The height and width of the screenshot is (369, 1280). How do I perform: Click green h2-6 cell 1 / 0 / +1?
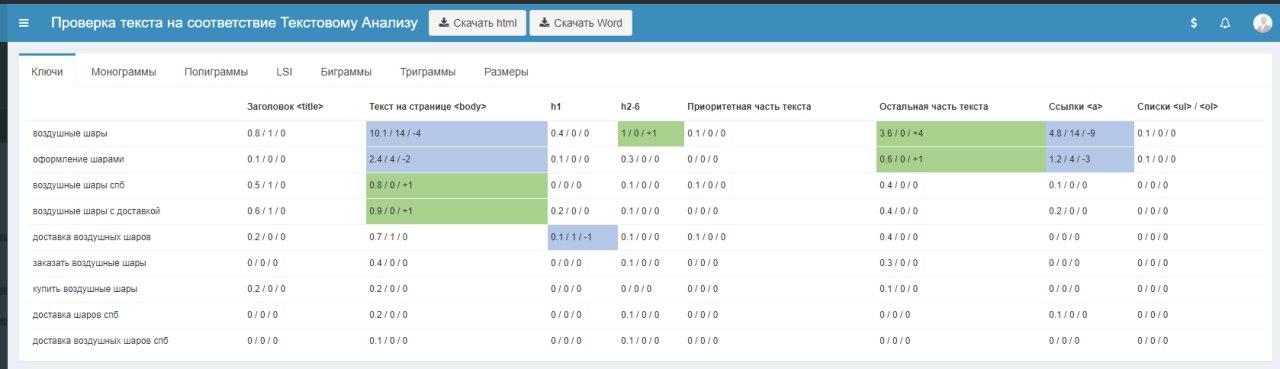(x=651, y=134)
